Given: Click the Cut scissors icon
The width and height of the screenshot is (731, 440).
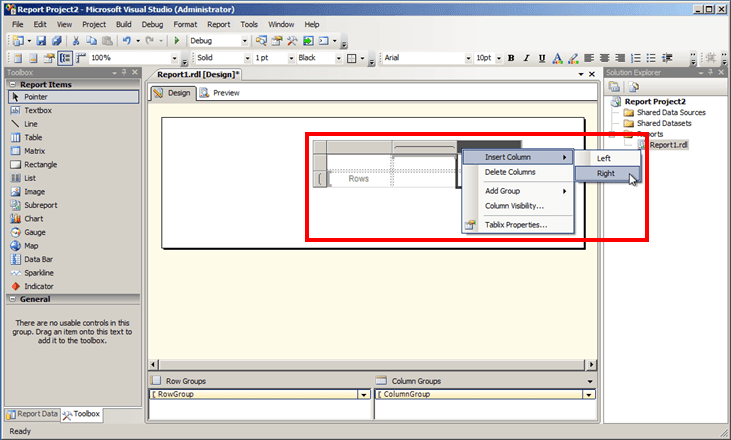Looking at the screenshot, I should tap(76, 41).
